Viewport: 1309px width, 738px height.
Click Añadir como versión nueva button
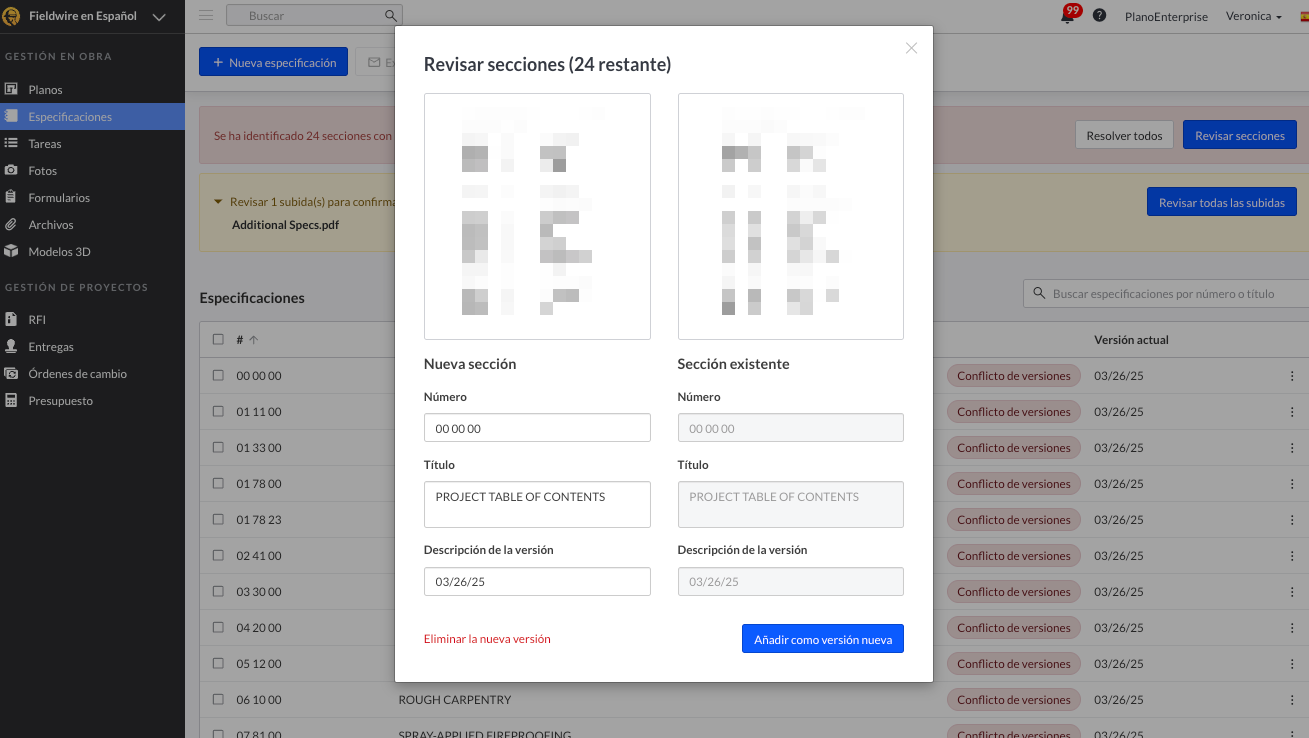(822, 639)
